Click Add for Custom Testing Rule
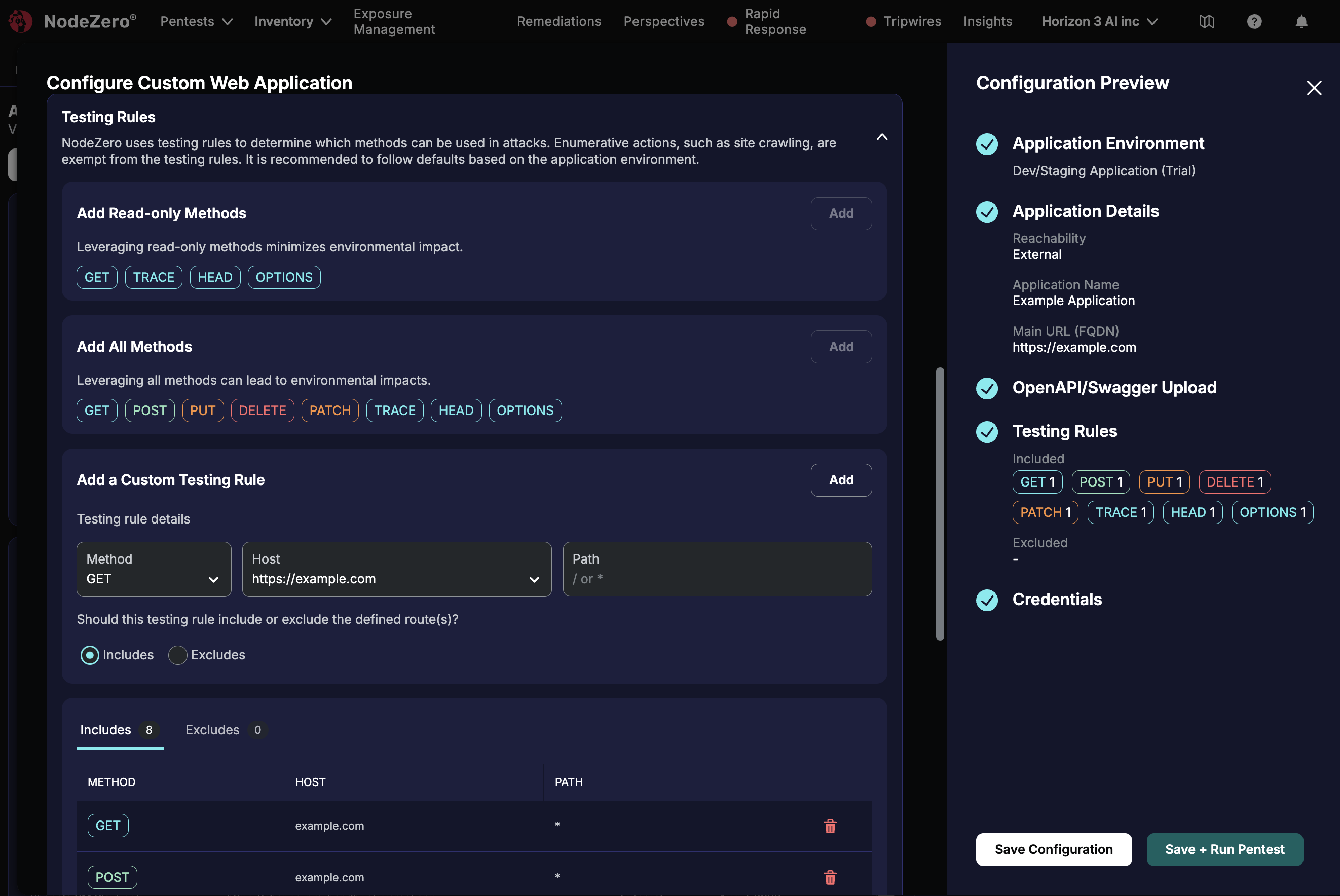 point(841,479)
